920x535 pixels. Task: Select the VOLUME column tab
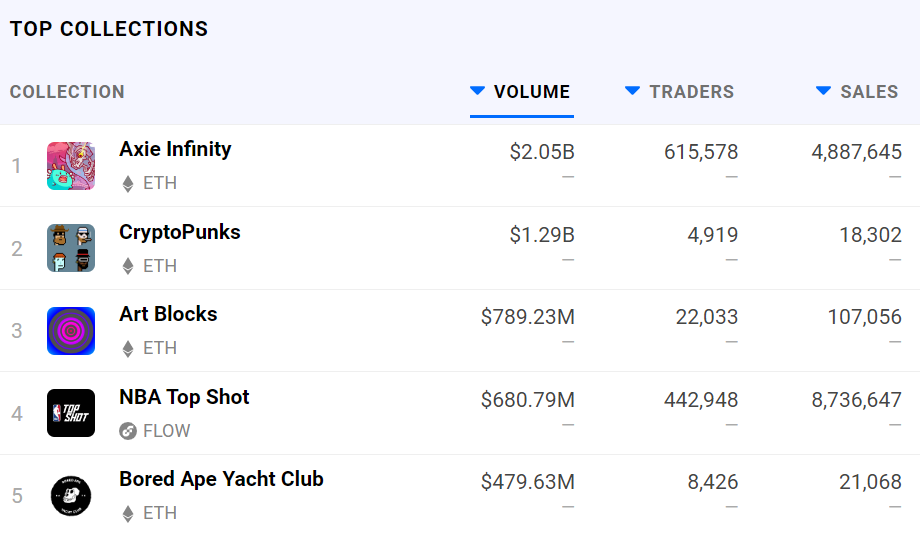(531, 92)
